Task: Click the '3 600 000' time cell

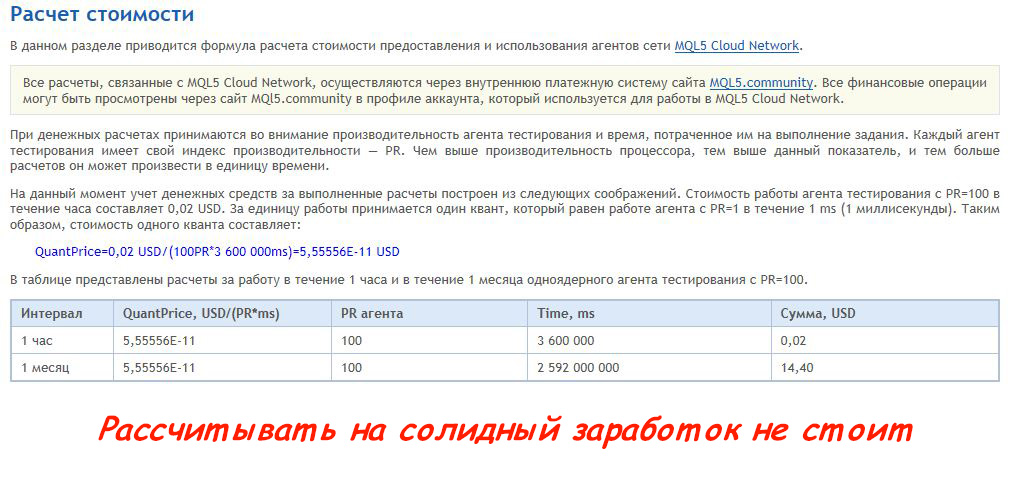Action: click(649, 341)
